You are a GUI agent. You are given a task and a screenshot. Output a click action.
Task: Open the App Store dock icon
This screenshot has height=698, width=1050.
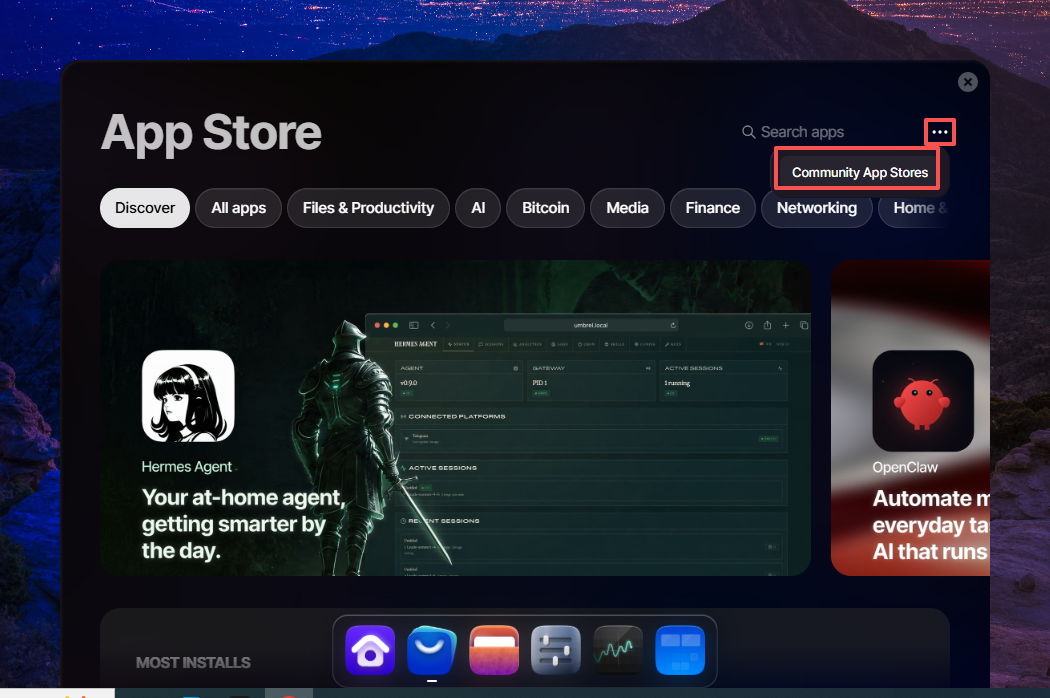pyautogui.click(x=432, y=650)
